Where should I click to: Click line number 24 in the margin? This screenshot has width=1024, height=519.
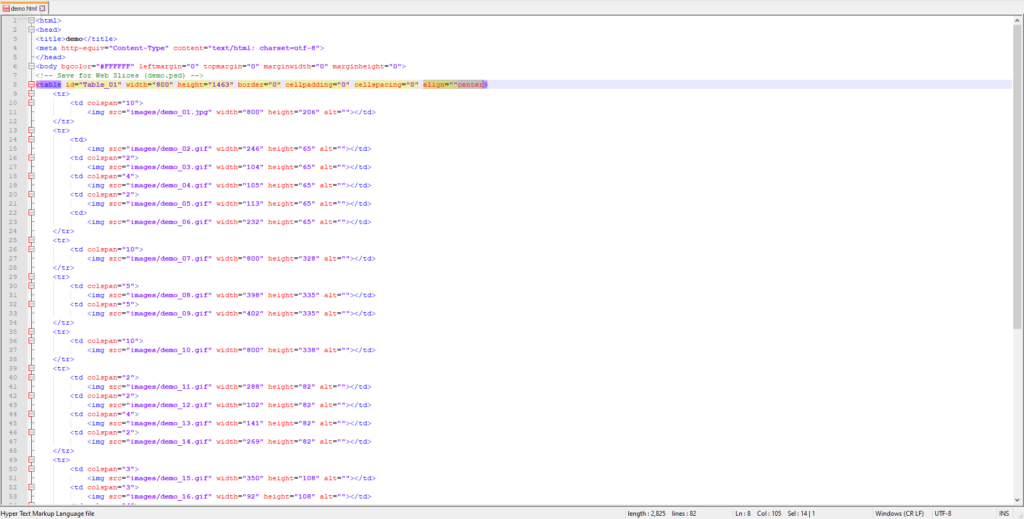point(14,231)
